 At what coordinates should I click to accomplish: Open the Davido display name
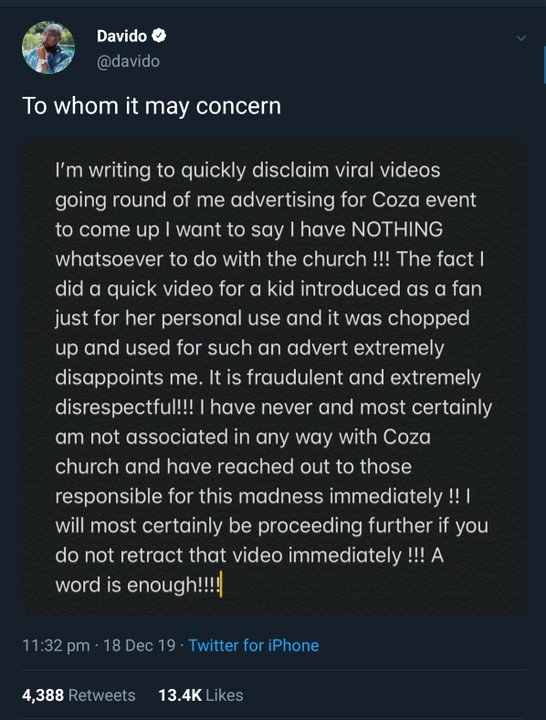[122, 36]
